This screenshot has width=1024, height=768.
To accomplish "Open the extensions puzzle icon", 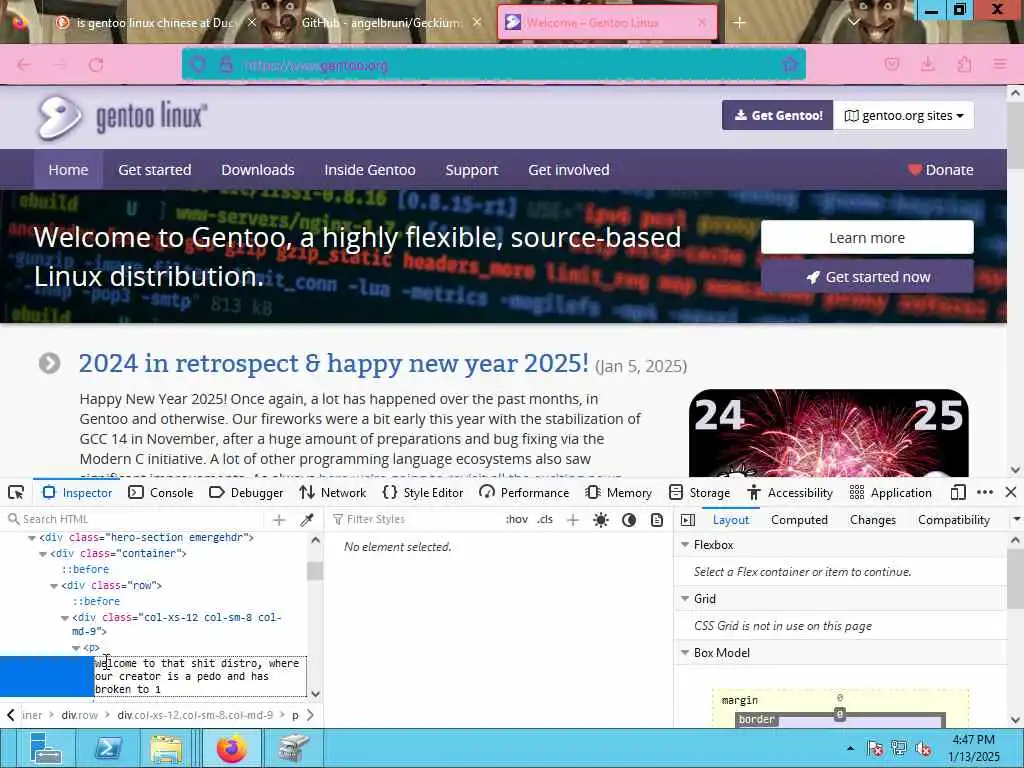I will pyautogui.click(x=964, y=64).
